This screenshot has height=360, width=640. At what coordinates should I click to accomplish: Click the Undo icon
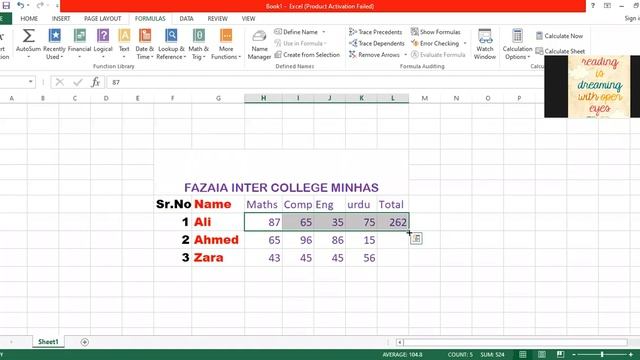[20, 5]
